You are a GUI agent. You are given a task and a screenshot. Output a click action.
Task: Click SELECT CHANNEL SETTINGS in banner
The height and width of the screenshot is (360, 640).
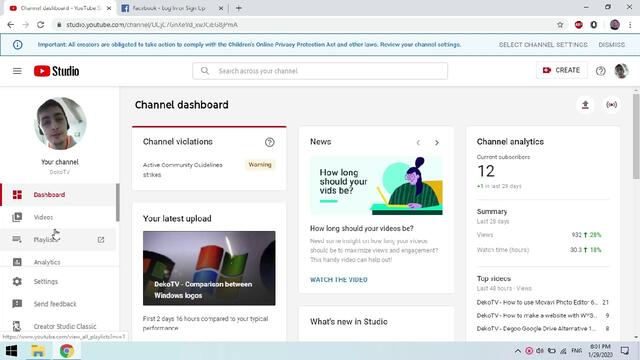[x=543, y=44]
